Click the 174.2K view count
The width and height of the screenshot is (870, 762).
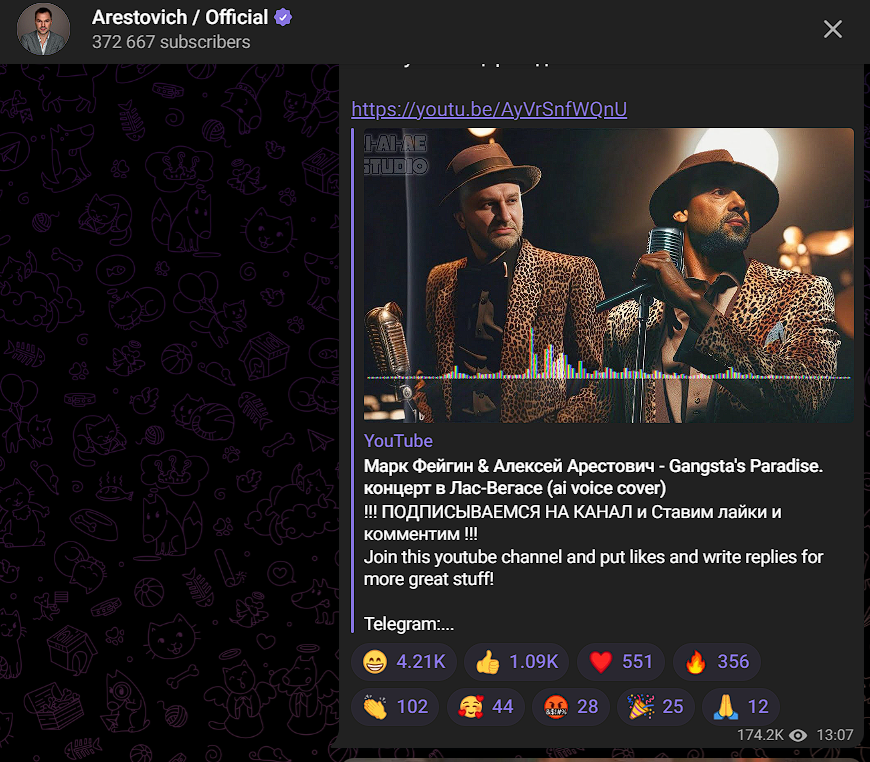click(x=760, y=735)
